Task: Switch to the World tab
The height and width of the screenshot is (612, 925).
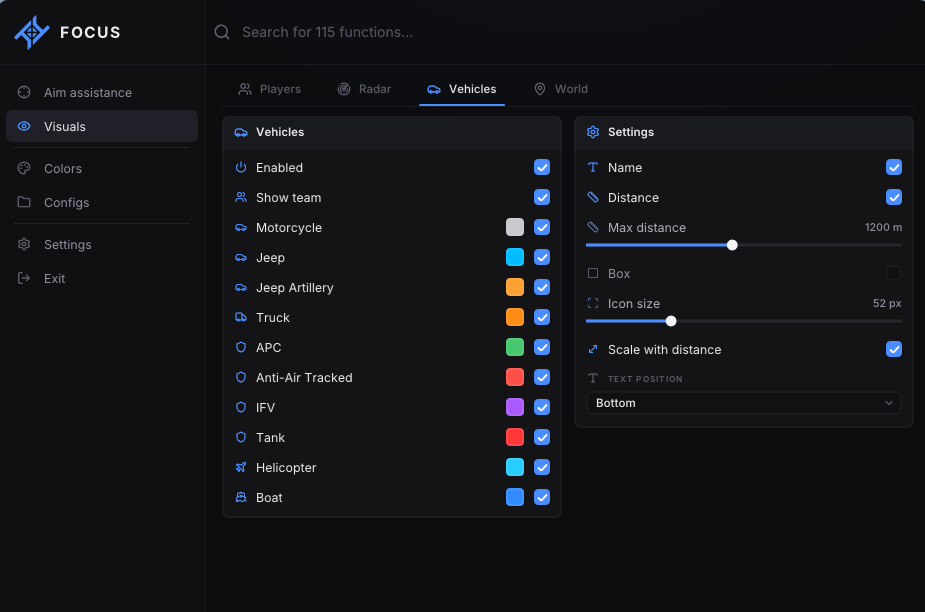Action: click(x=560, y=89)
